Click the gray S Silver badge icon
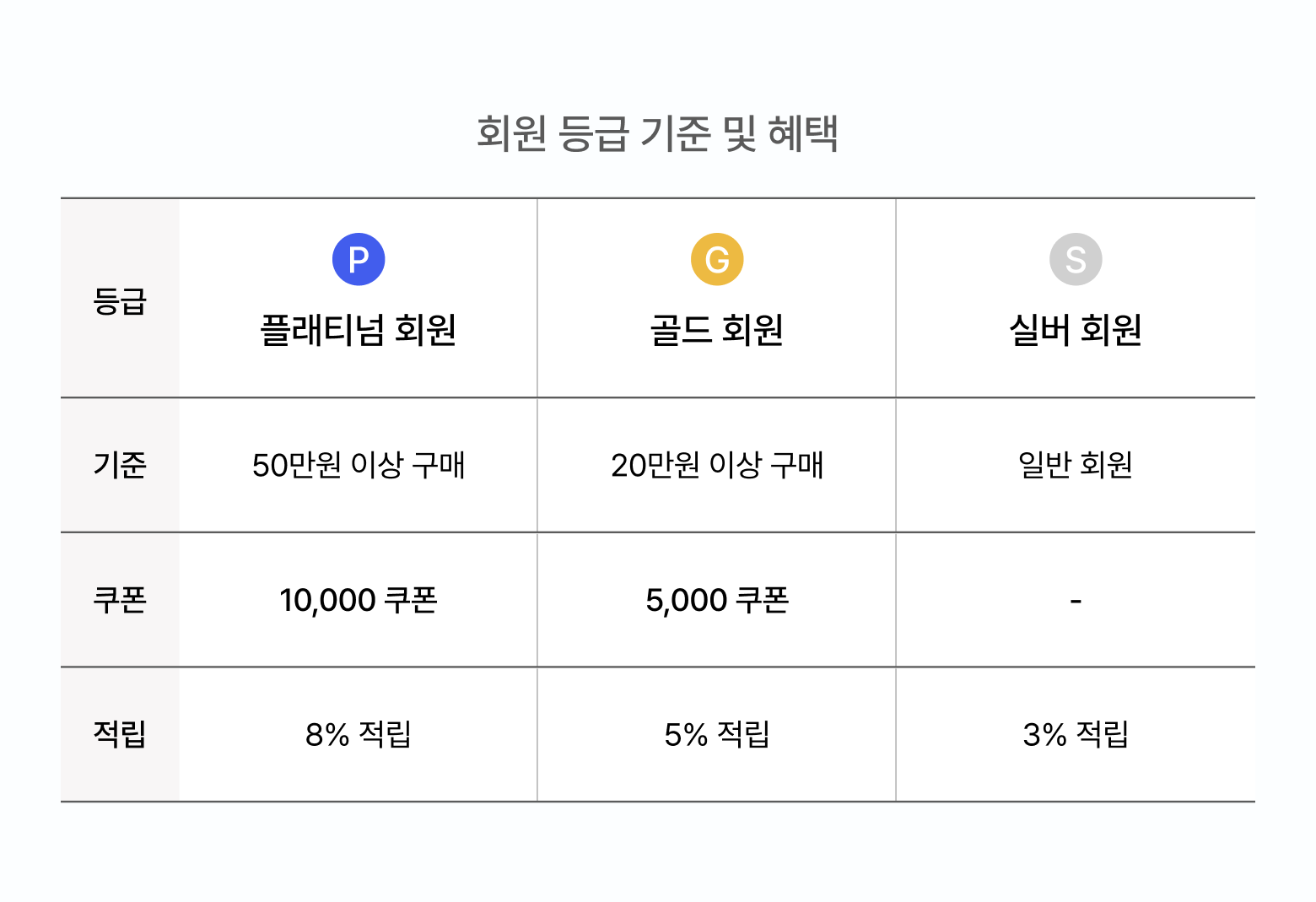1316x902 pixels. [1076, 259]
